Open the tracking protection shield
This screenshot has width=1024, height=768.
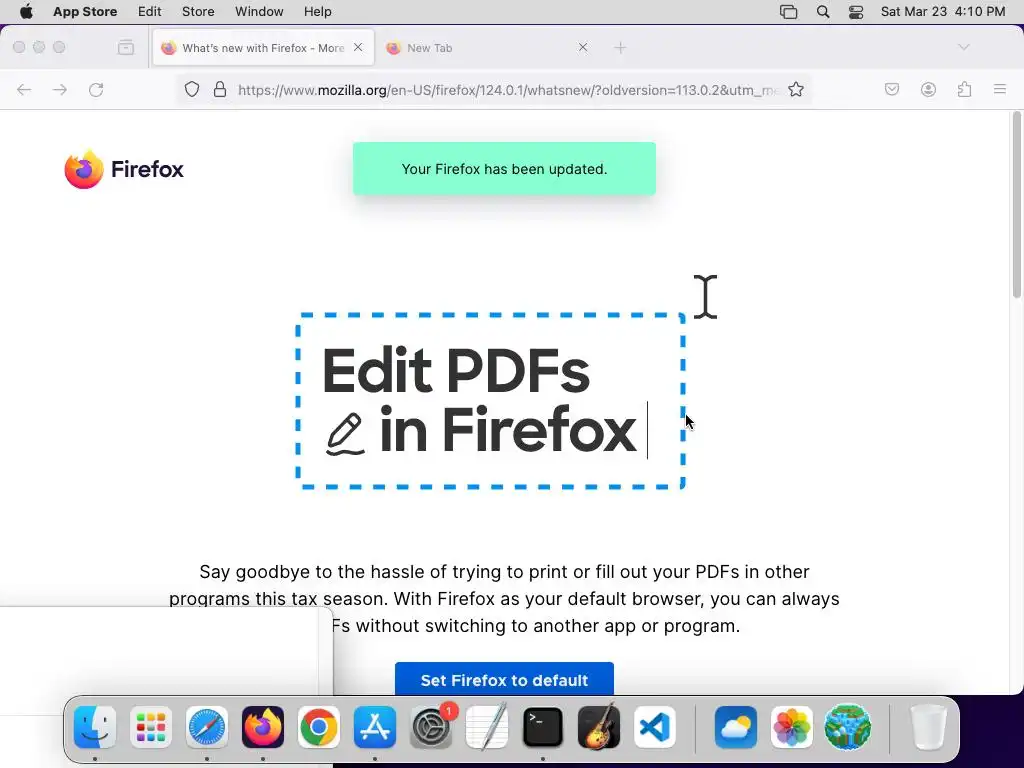click(x=191, y=89)
